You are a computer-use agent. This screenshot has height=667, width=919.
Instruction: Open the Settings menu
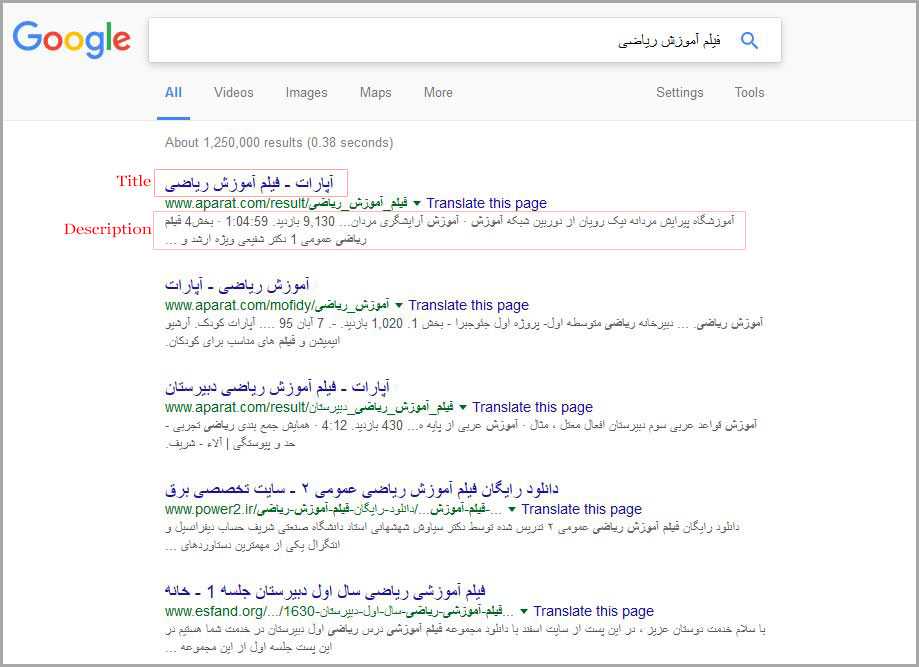[679, 93]
